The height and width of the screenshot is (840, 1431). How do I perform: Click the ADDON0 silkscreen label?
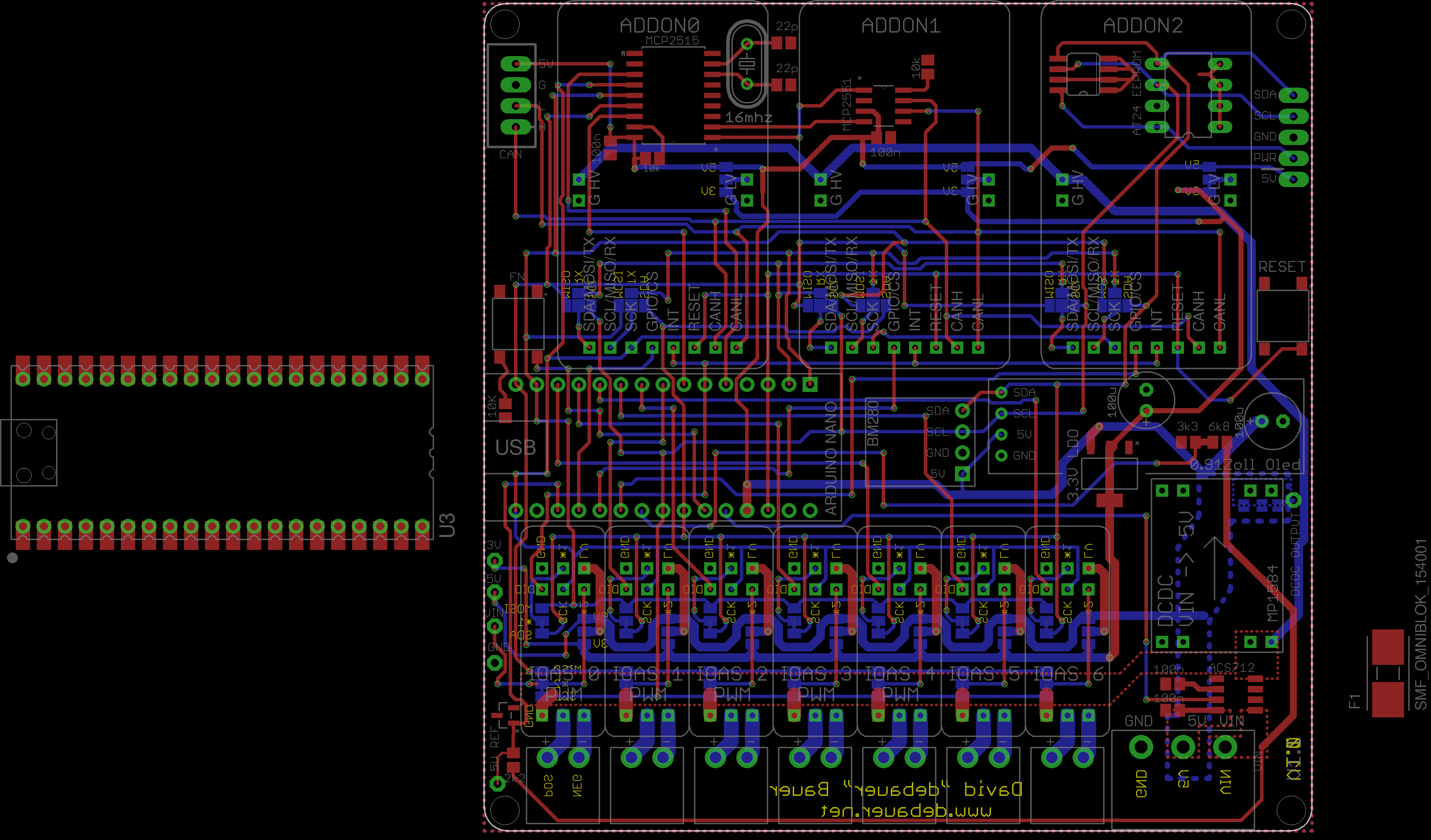[659, 26]
